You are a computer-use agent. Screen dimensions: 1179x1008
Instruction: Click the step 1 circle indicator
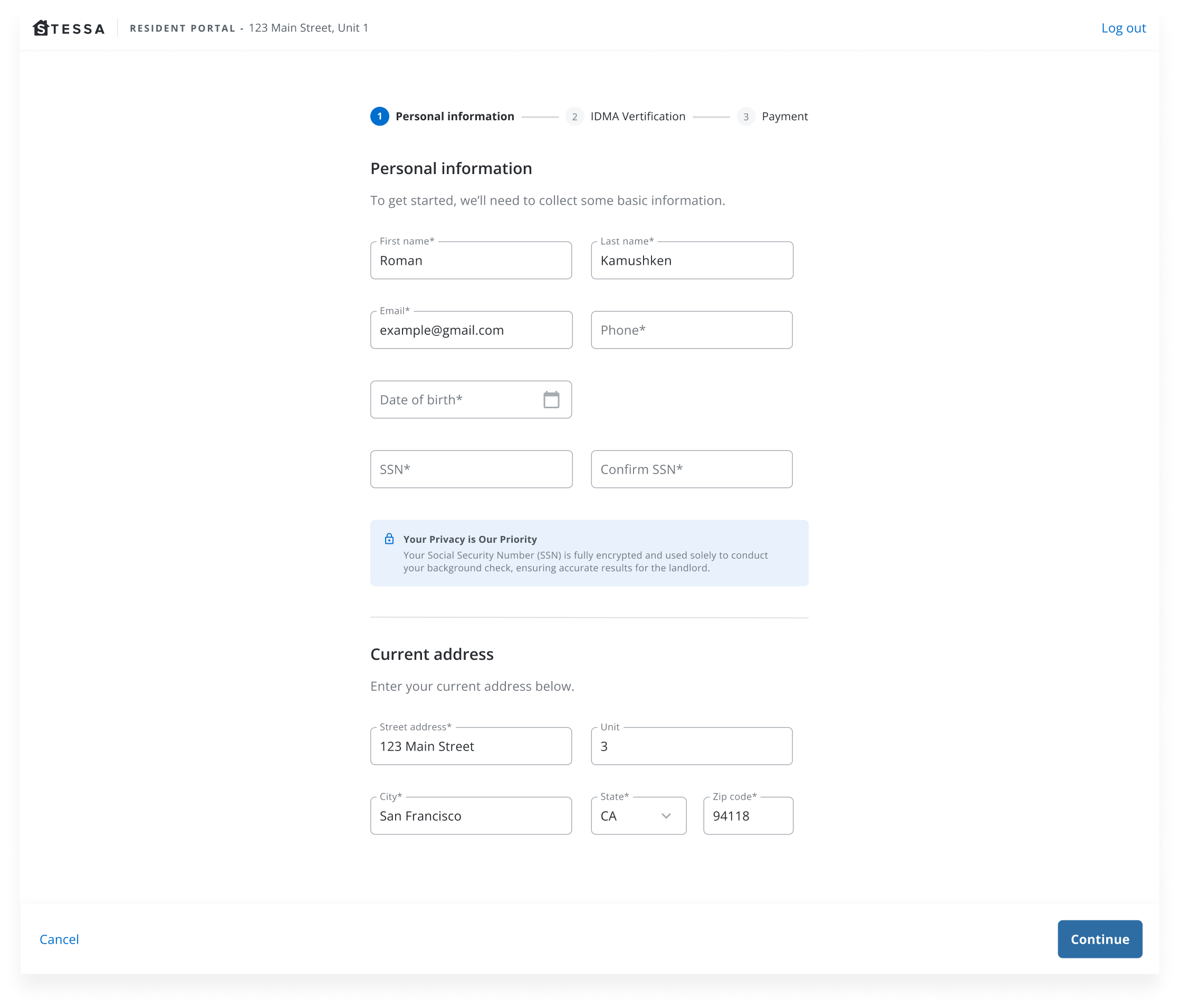pyautogui.click(x=379, y=117)
